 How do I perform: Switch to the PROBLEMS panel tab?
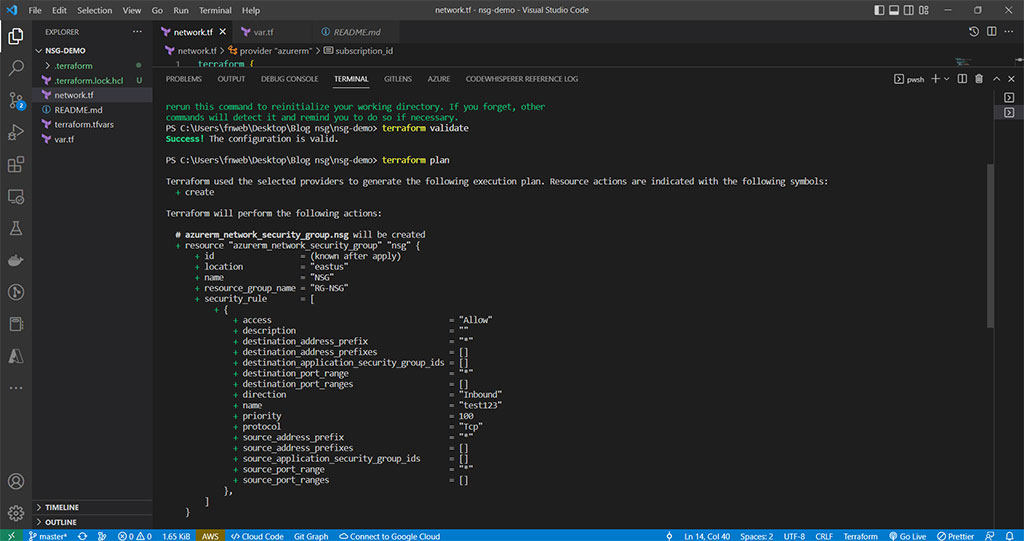[x=184, y=78]
